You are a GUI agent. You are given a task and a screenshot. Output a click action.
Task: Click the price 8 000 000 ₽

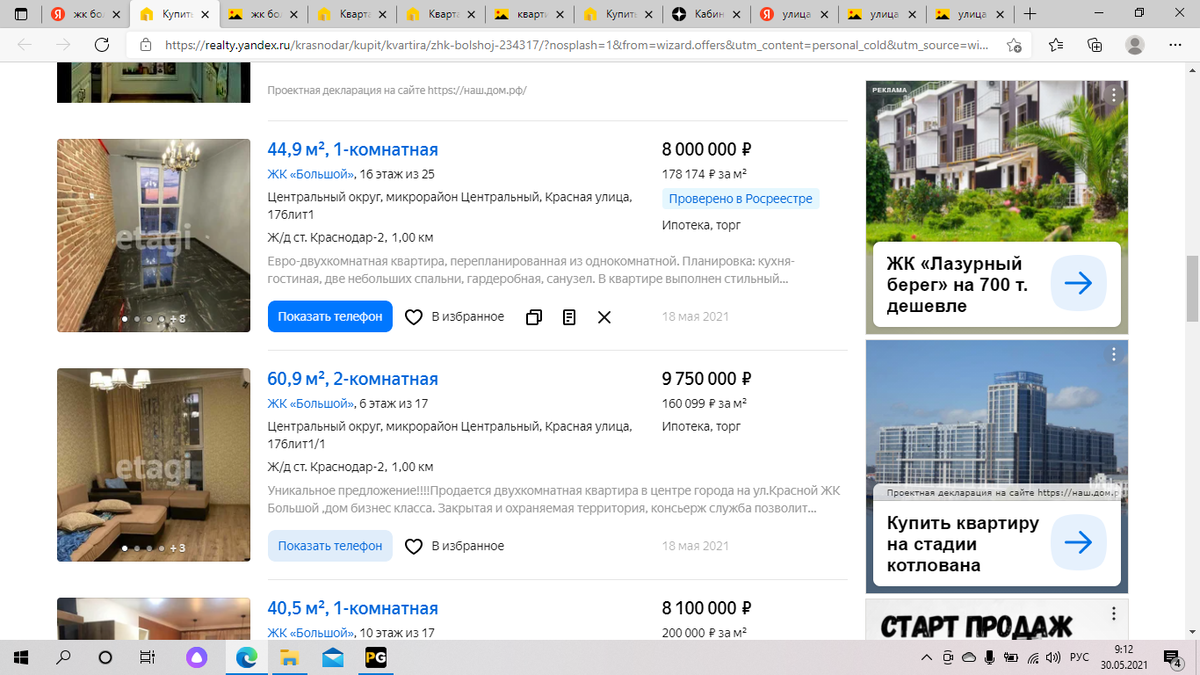(x=707, y=150)
